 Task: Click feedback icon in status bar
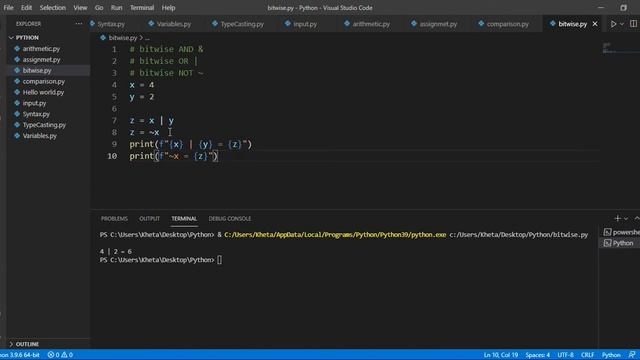pyautogui.click(x=632, y=355)
